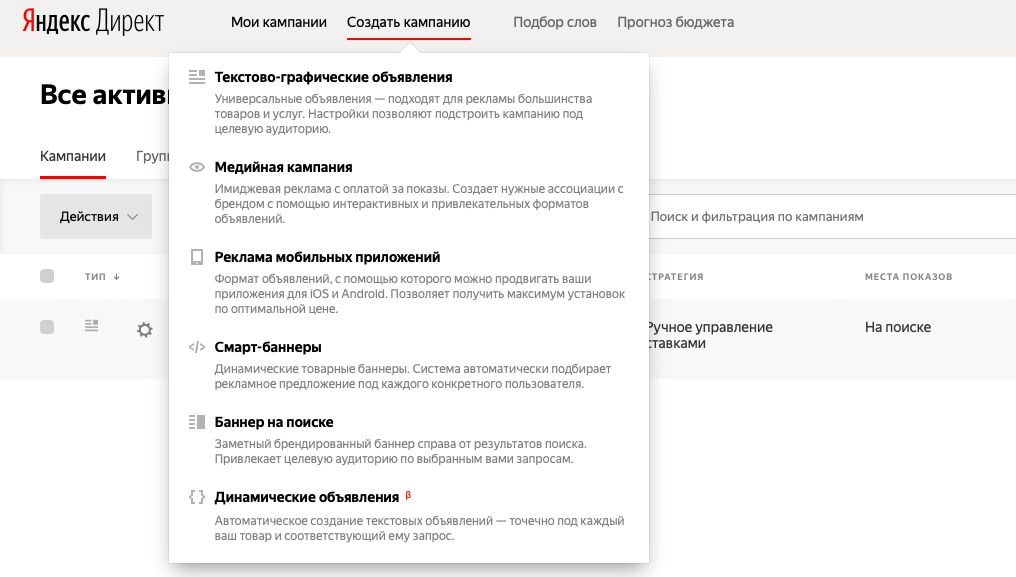Screen dimensions: 1016x577
Task: Click the Баннер на поиске icon
Action: pos(197,422)
